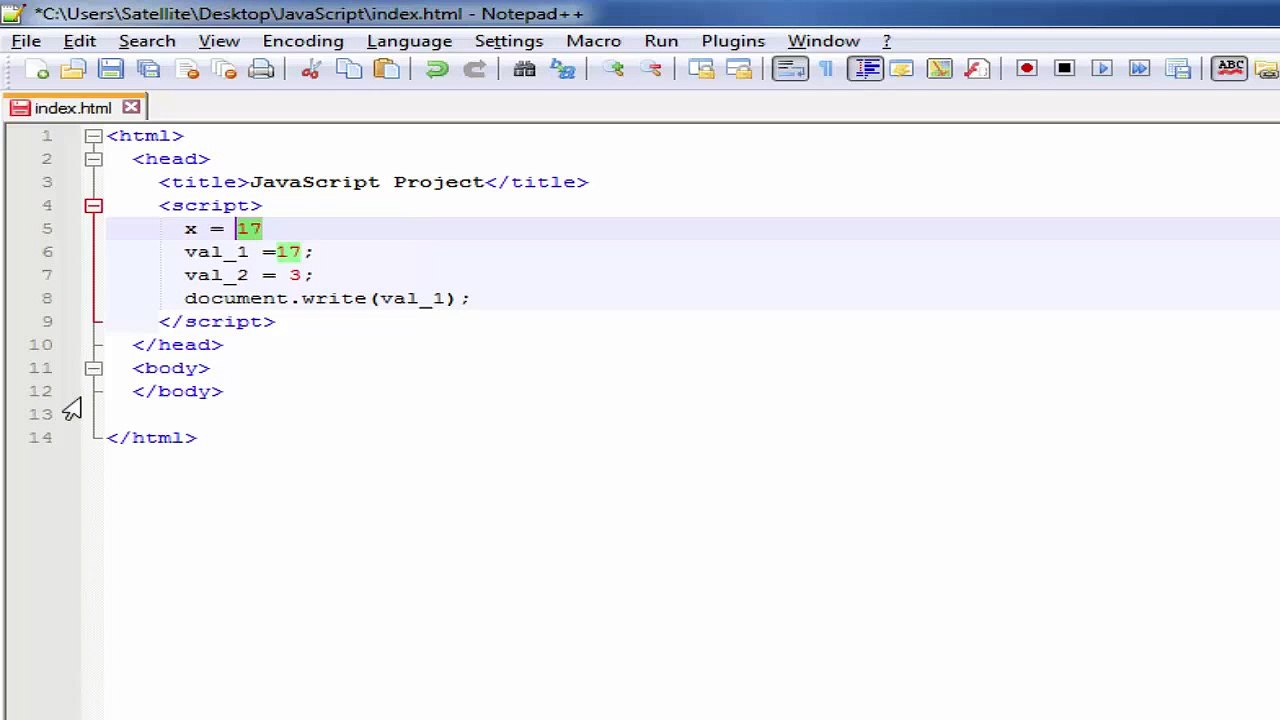This screenshot has height=720, width=1280.
Task: Start macro recording with red circle
Action: coord(1027,69)
